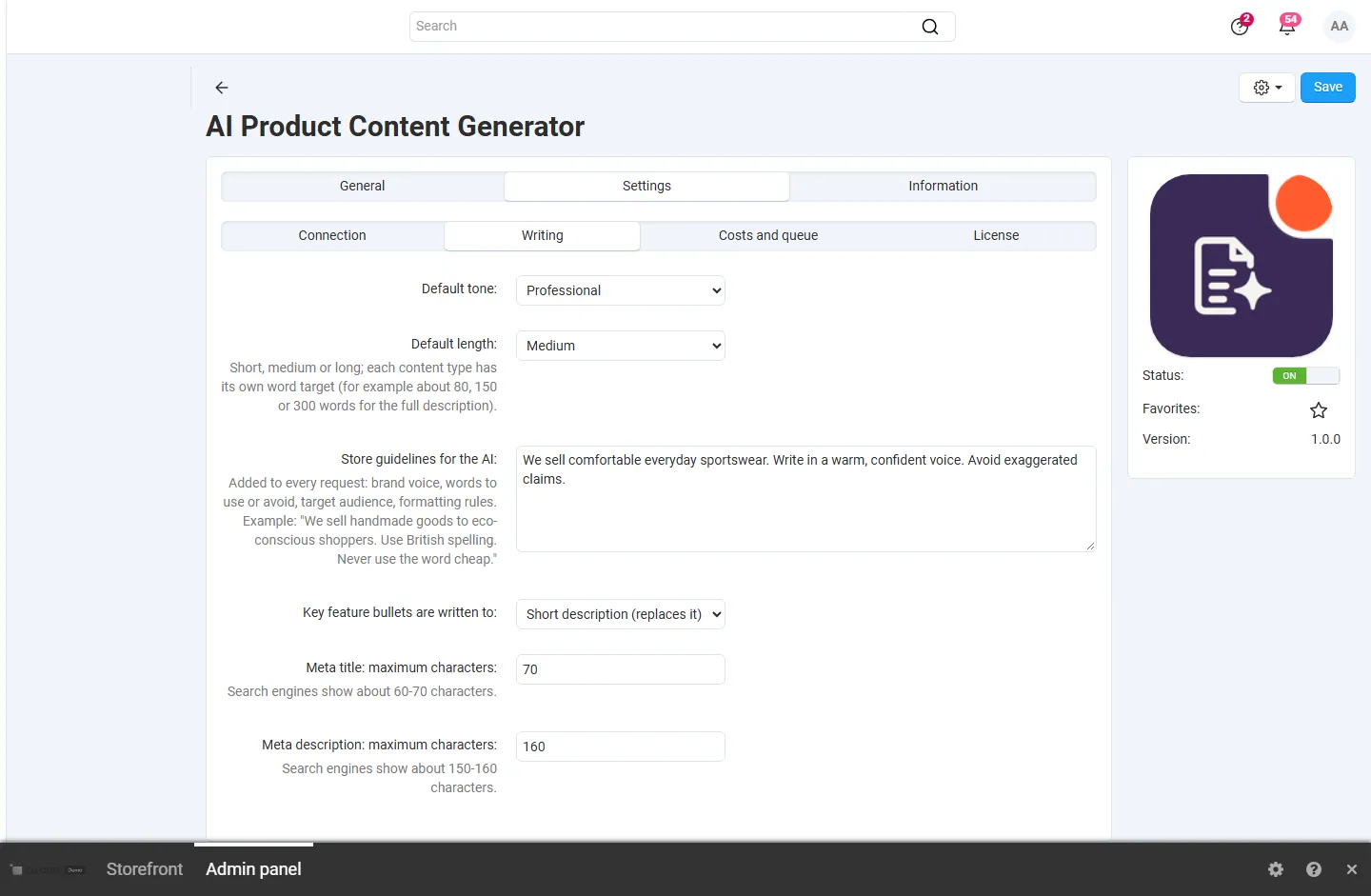Open the Key feature bullets destination dropdown
The height and width of the screenshot is (896, 1371).
coord(621,614)
